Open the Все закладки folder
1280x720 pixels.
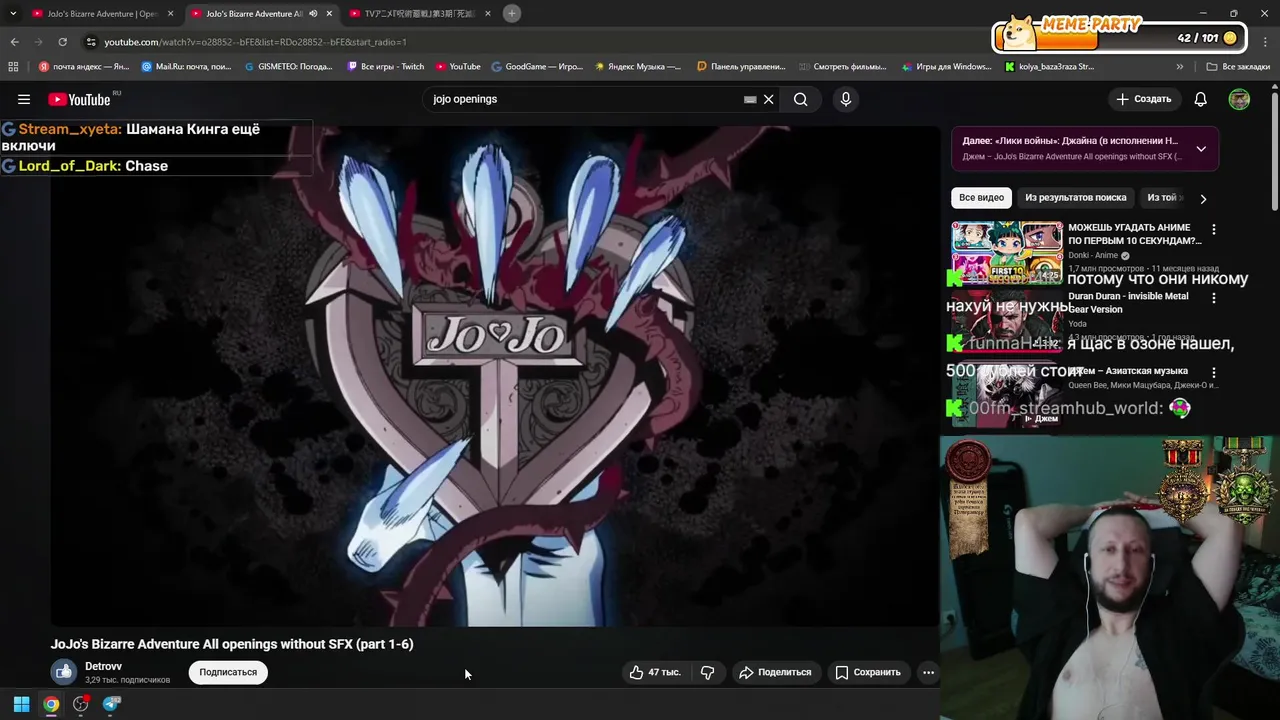pos(1238,67)
